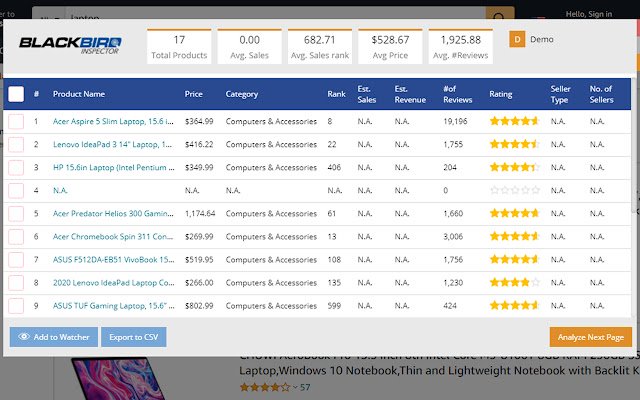640x400 pixels.
Task: Sort by Category column header
Action: pyautogui.click(x=242, y=94)
